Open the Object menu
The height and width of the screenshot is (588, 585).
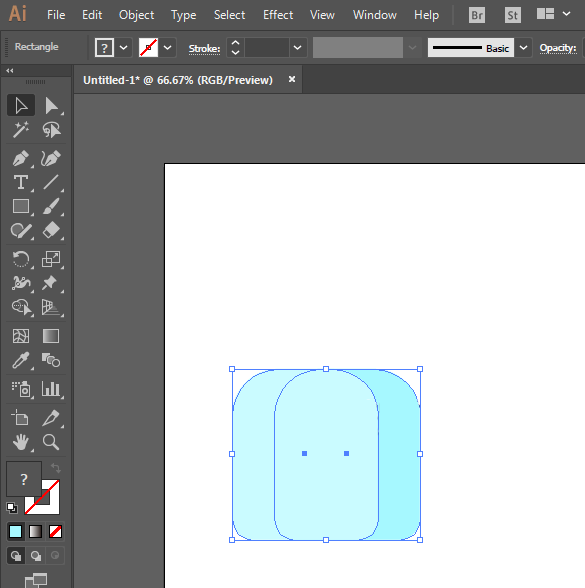pos(136,15)
